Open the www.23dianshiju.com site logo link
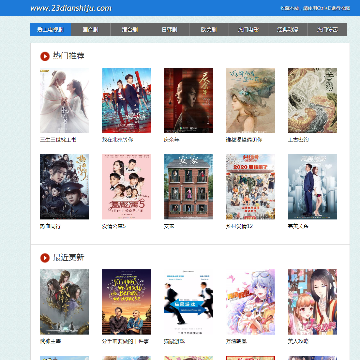Screen dimensions: 360x360 (71, 8)
